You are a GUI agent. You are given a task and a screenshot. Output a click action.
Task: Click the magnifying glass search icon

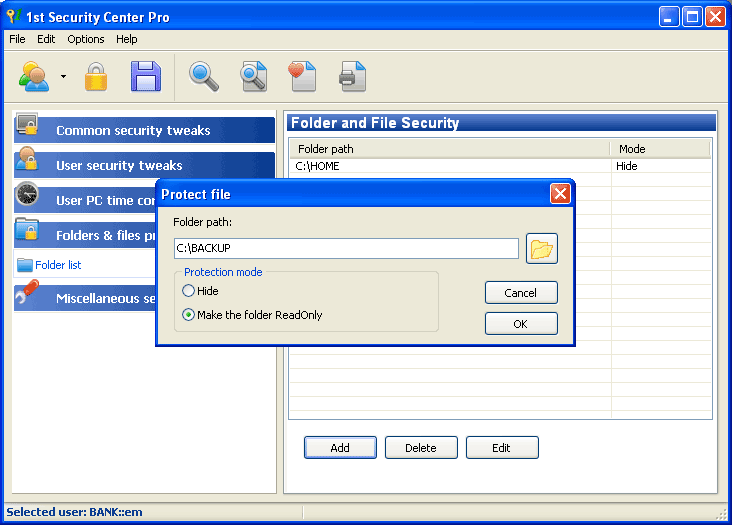[x=204, y=77]
